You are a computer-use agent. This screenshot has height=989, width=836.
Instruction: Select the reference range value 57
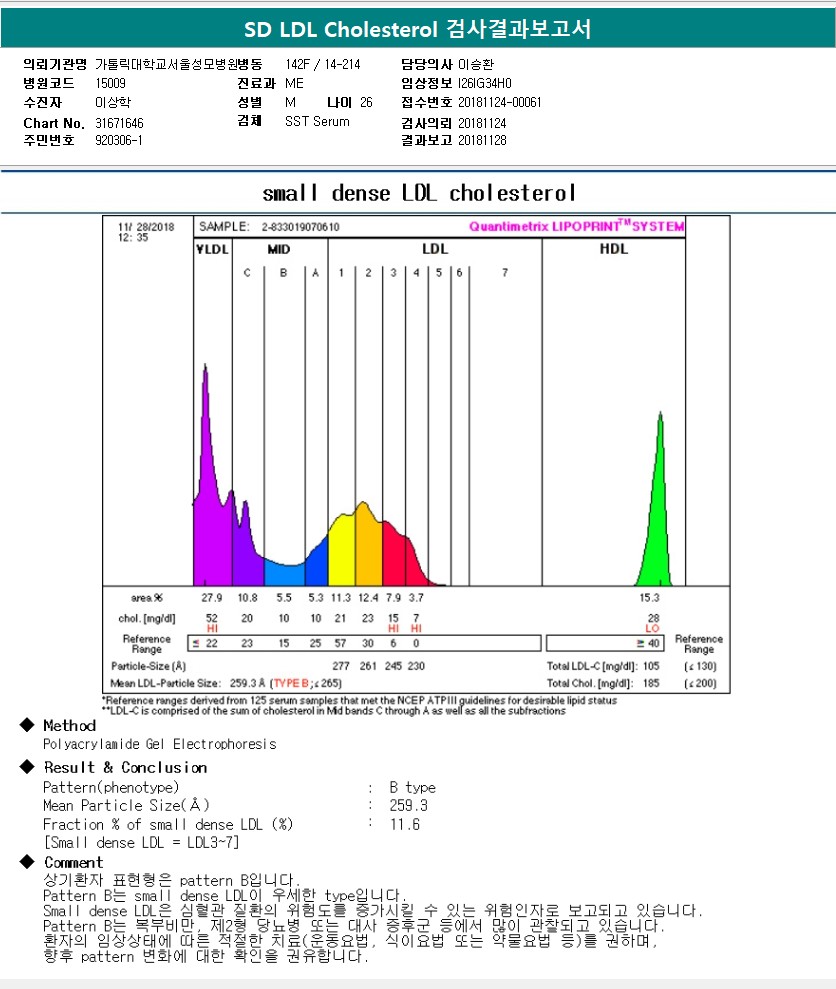pyautogui.click(x=341, y=643)
